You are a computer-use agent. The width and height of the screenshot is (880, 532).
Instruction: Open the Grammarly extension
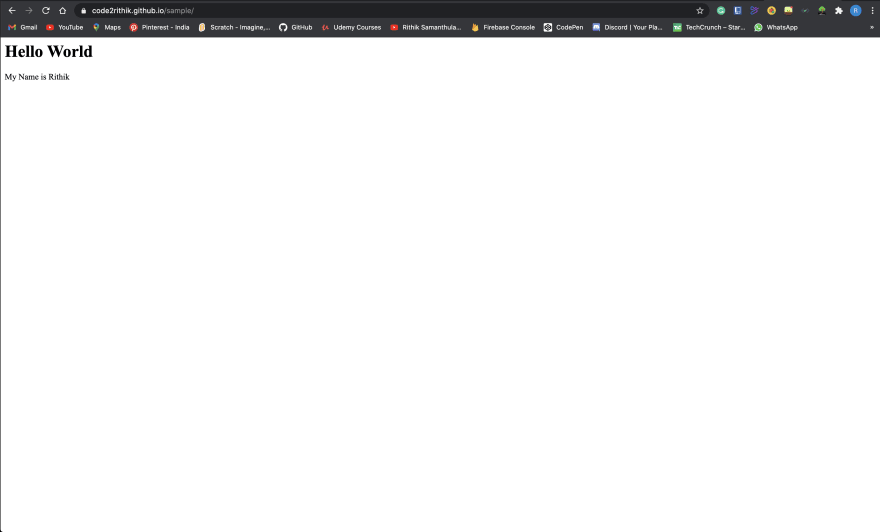pos(721,11)
